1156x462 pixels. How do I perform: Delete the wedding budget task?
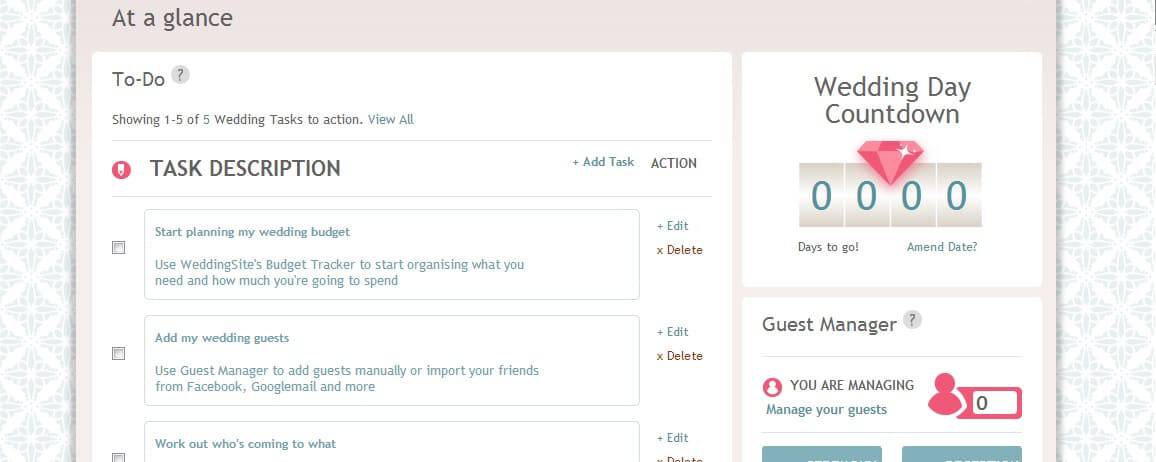click(x=679, y=250)
